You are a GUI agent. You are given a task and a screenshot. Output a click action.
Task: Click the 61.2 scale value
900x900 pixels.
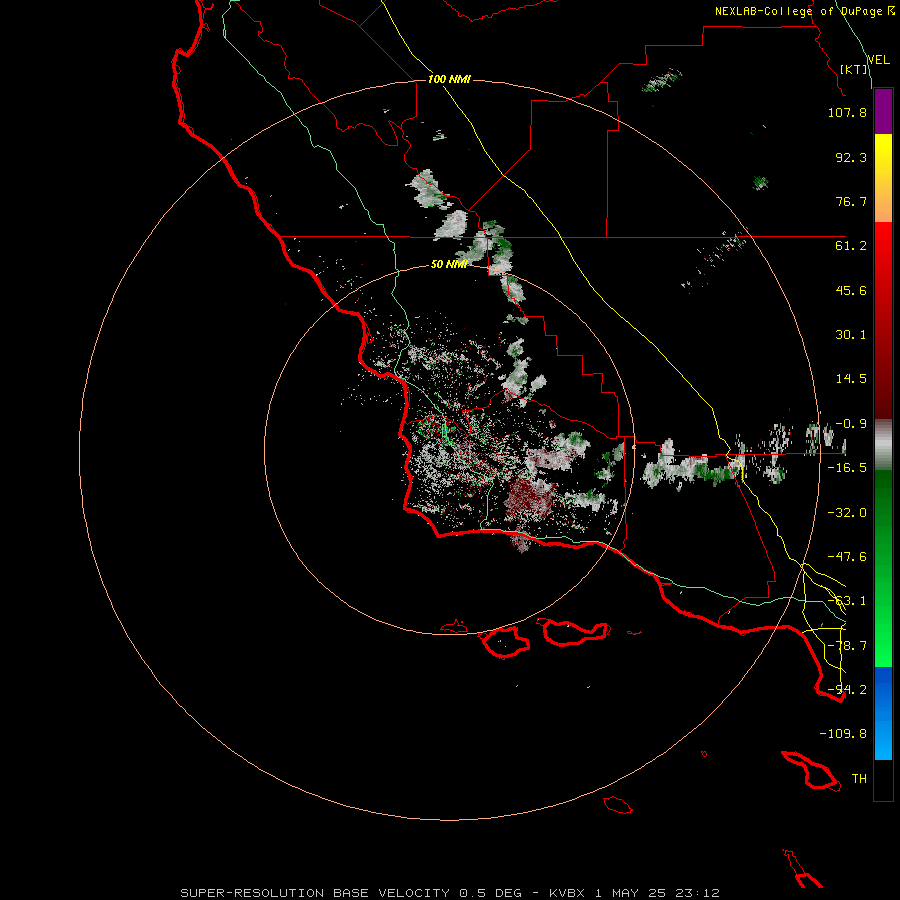851,246
